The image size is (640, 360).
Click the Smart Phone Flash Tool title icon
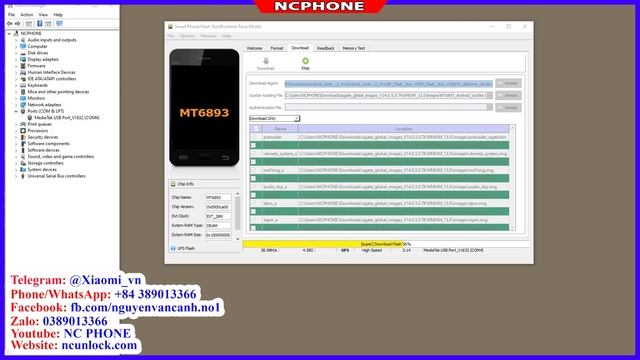pyautogui.click(x=170, y=27)
